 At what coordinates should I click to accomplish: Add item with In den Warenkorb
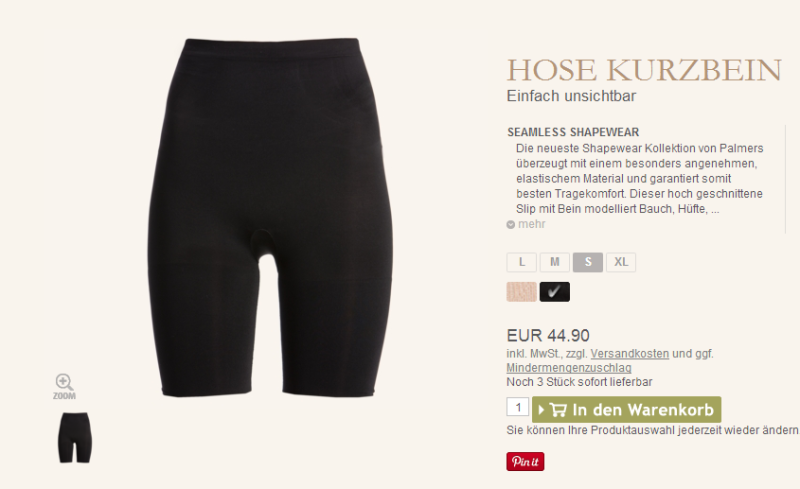click(627, 410)
